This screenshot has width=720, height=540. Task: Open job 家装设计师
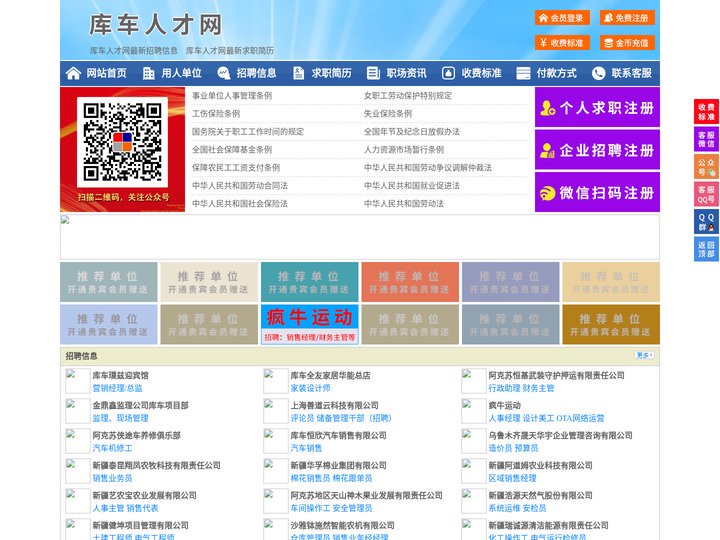pos(310,388)
